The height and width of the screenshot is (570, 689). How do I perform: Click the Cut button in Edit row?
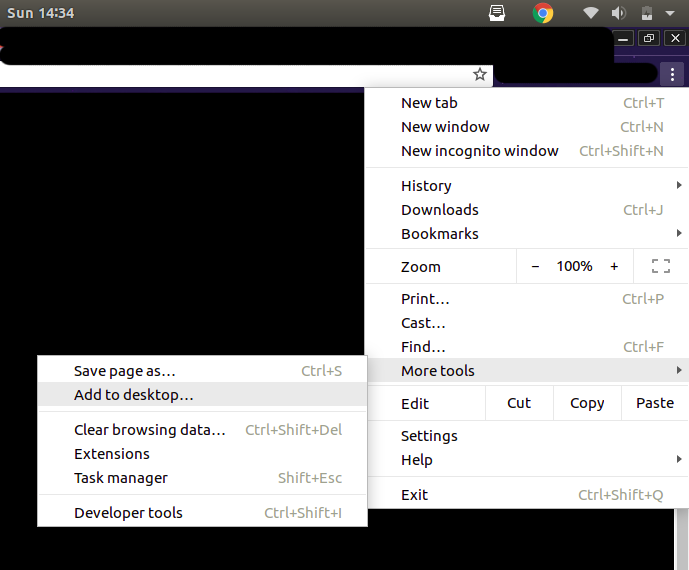pyautogui.click(x=519, y=403)
